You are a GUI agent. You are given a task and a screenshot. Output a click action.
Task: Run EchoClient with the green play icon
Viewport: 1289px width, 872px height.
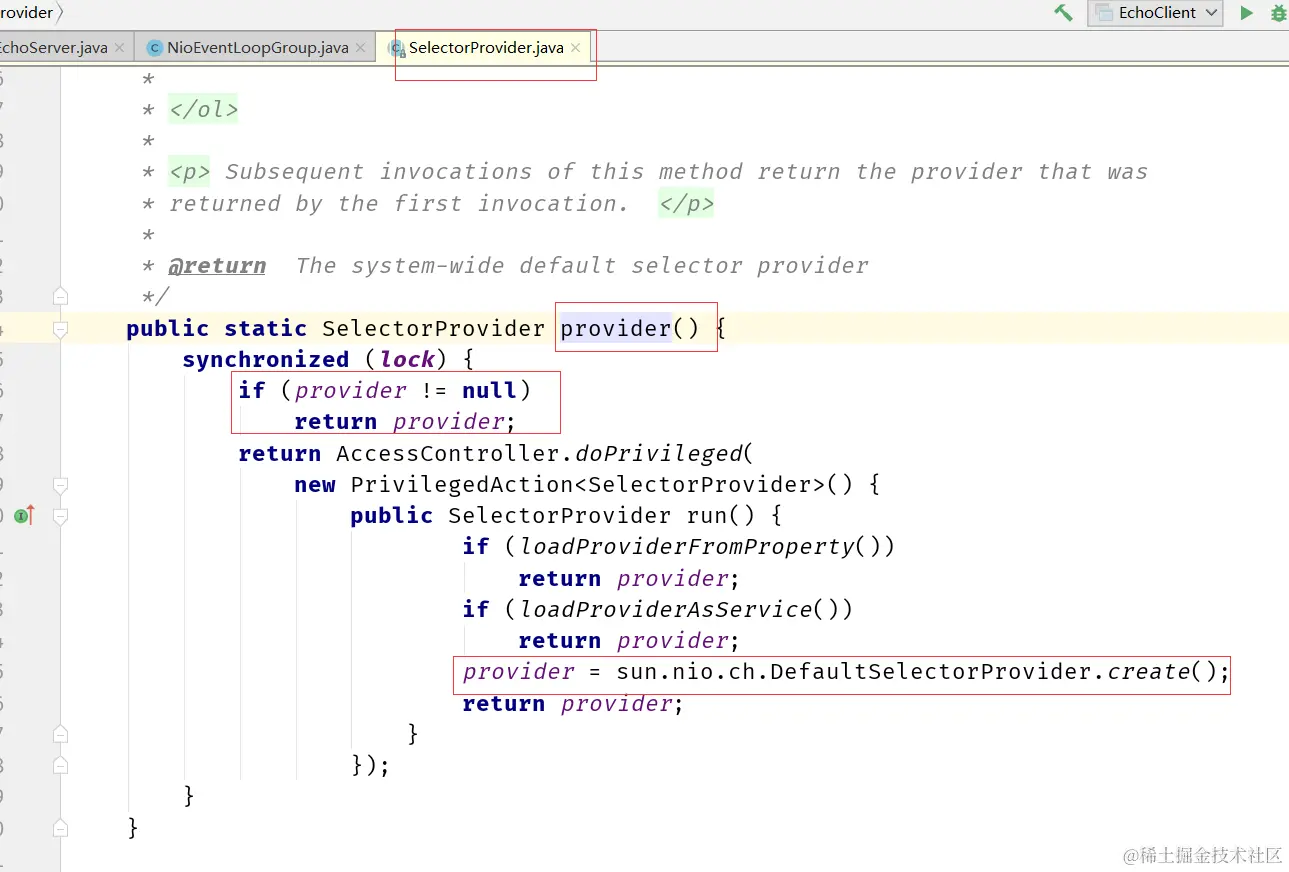(x=1246, y=13)
